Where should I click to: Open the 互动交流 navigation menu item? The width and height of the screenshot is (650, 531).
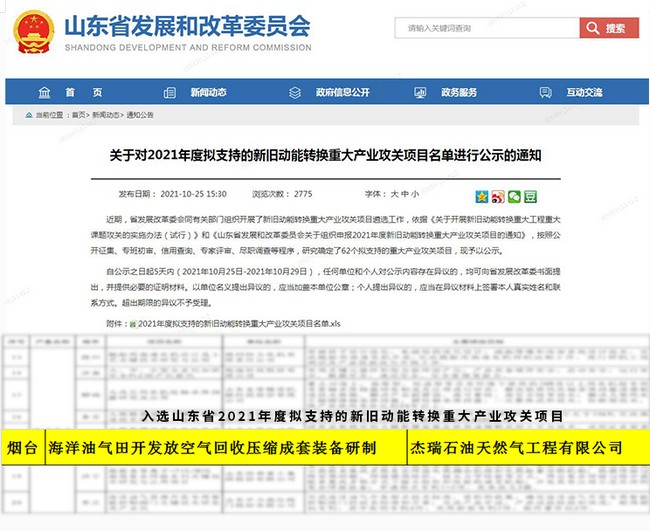585,92
